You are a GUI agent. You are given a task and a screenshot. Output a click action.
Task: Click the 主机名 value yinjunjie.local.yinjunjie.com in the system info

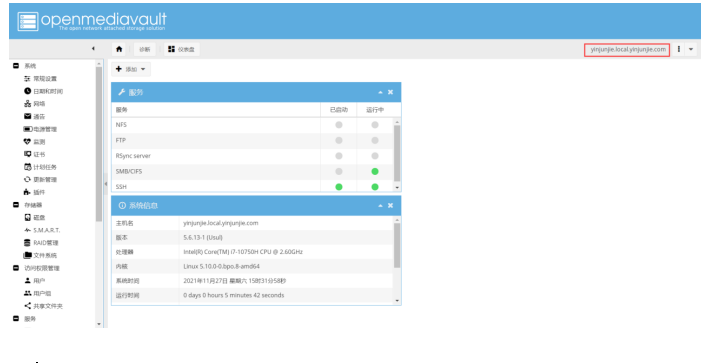click(221, 223)
